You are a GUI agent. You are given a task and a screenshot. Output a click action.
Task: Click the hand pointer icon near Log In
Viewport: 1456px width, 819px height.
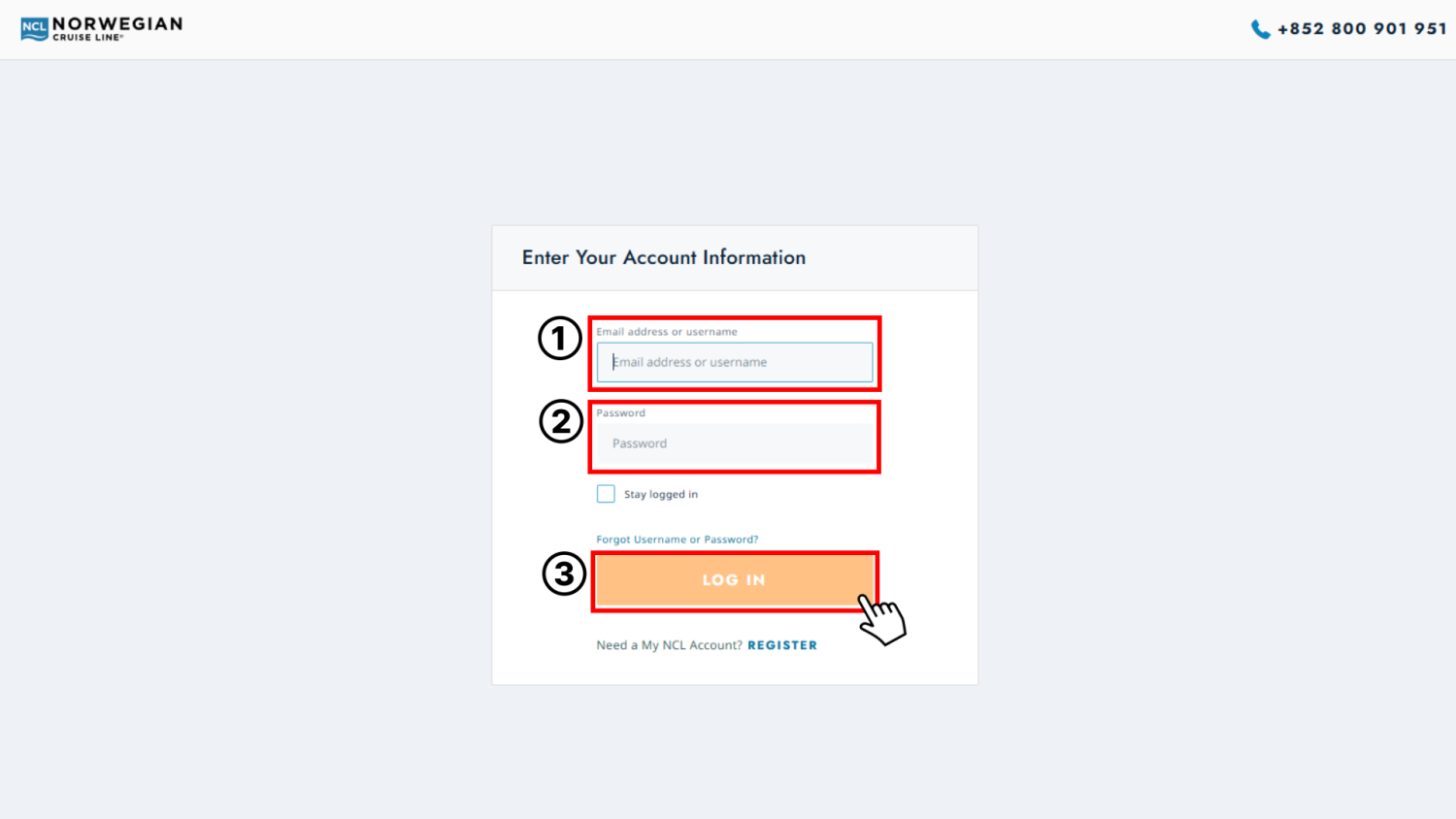(x=881, y=619)
